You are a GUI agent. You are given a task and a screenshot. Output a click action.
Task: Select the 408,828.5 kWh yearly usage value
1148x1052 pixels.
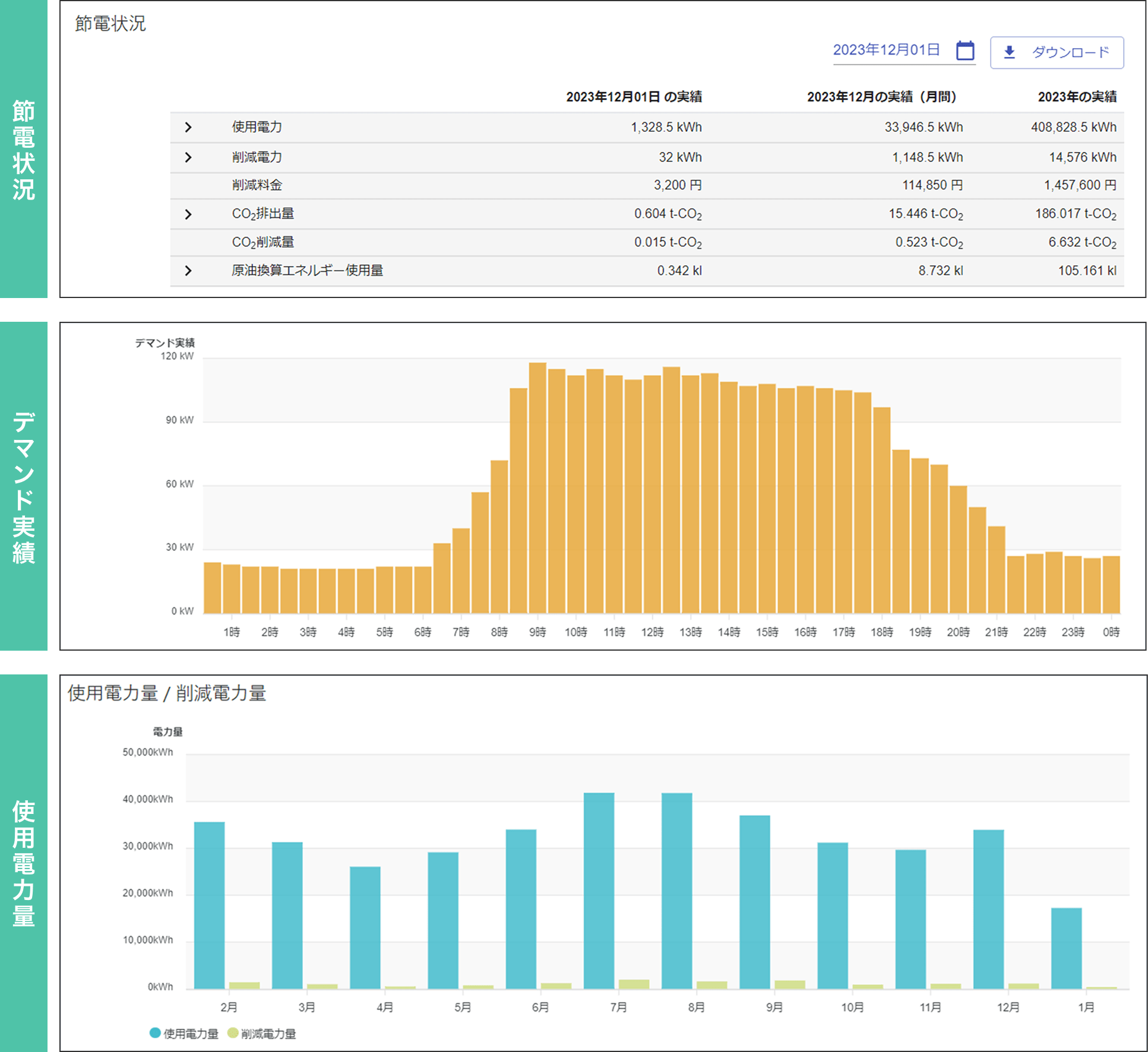[x=1073, y=127]
